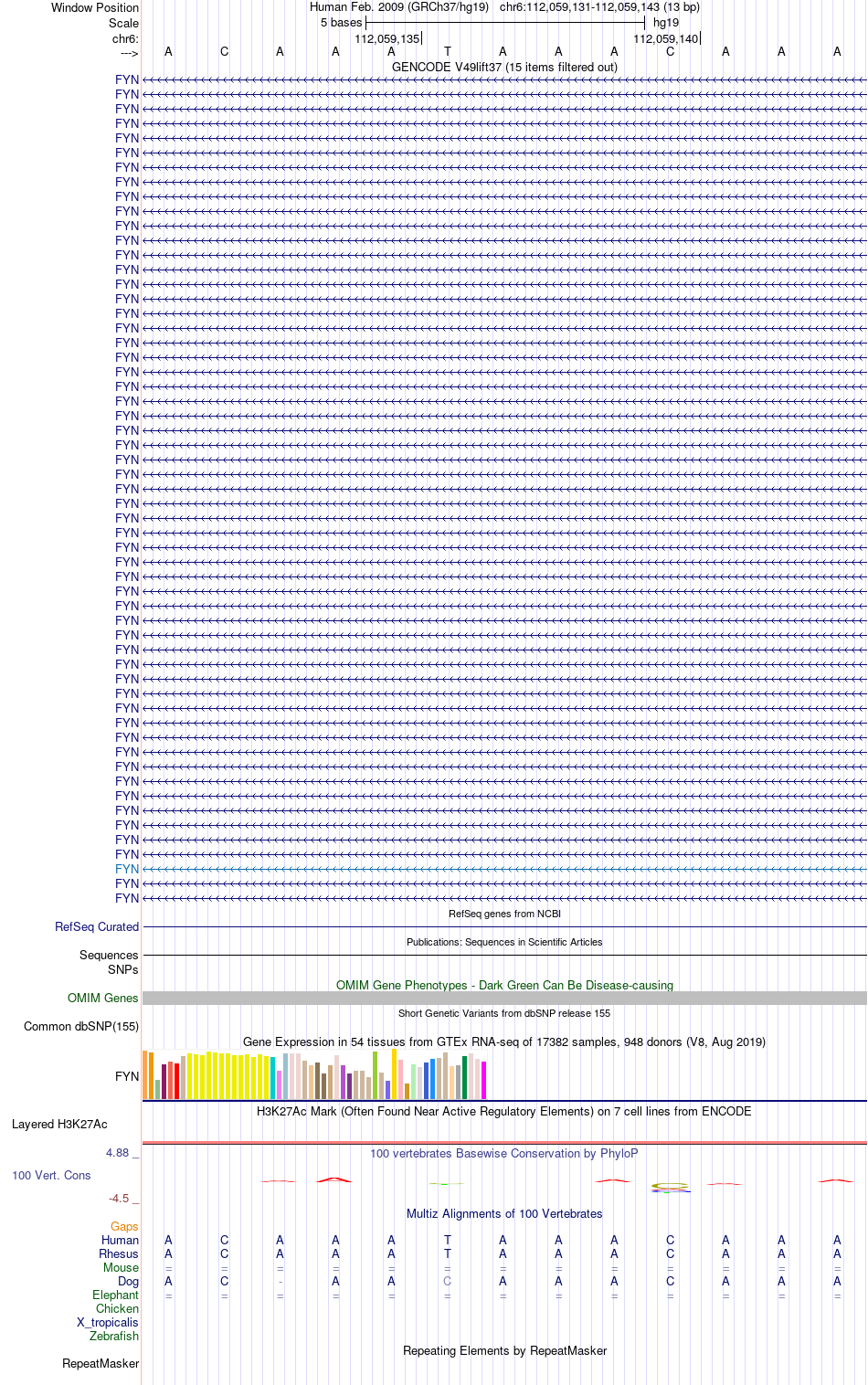Open the GENCODE V49lift37 track title
The image size is (868, 1385).
pyautogui.click(x=504, y=67)
